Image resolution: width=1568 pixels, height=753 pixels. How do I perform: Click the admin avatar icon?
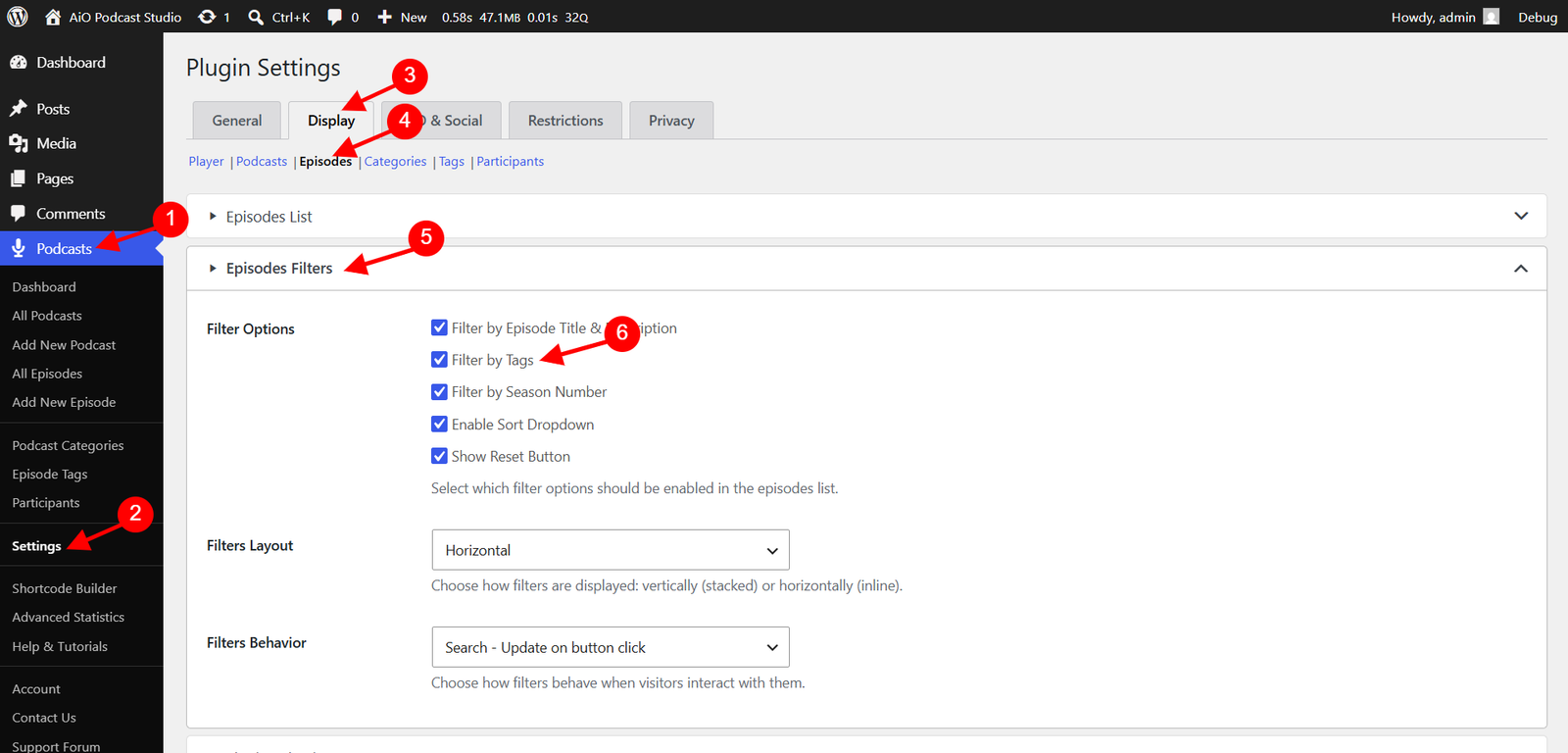(x=1491, y=17)
